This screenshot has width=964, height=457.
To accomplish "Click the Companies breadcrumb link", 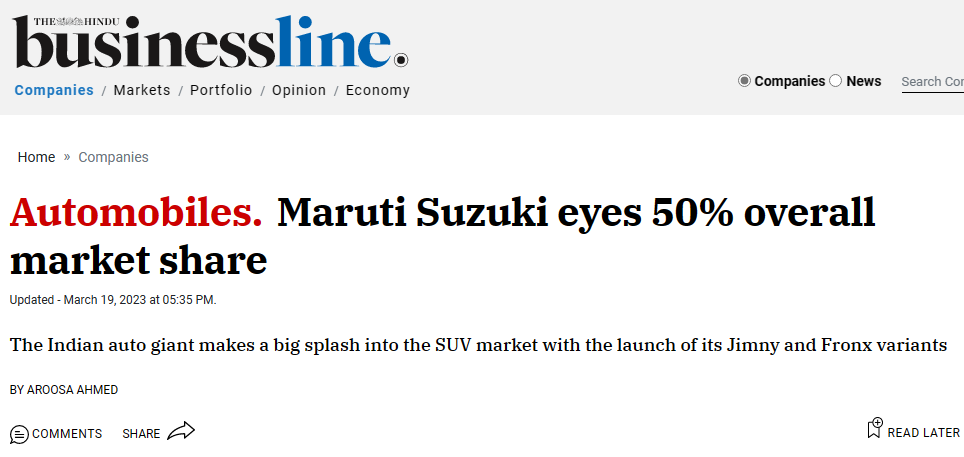I will point(113,157).
